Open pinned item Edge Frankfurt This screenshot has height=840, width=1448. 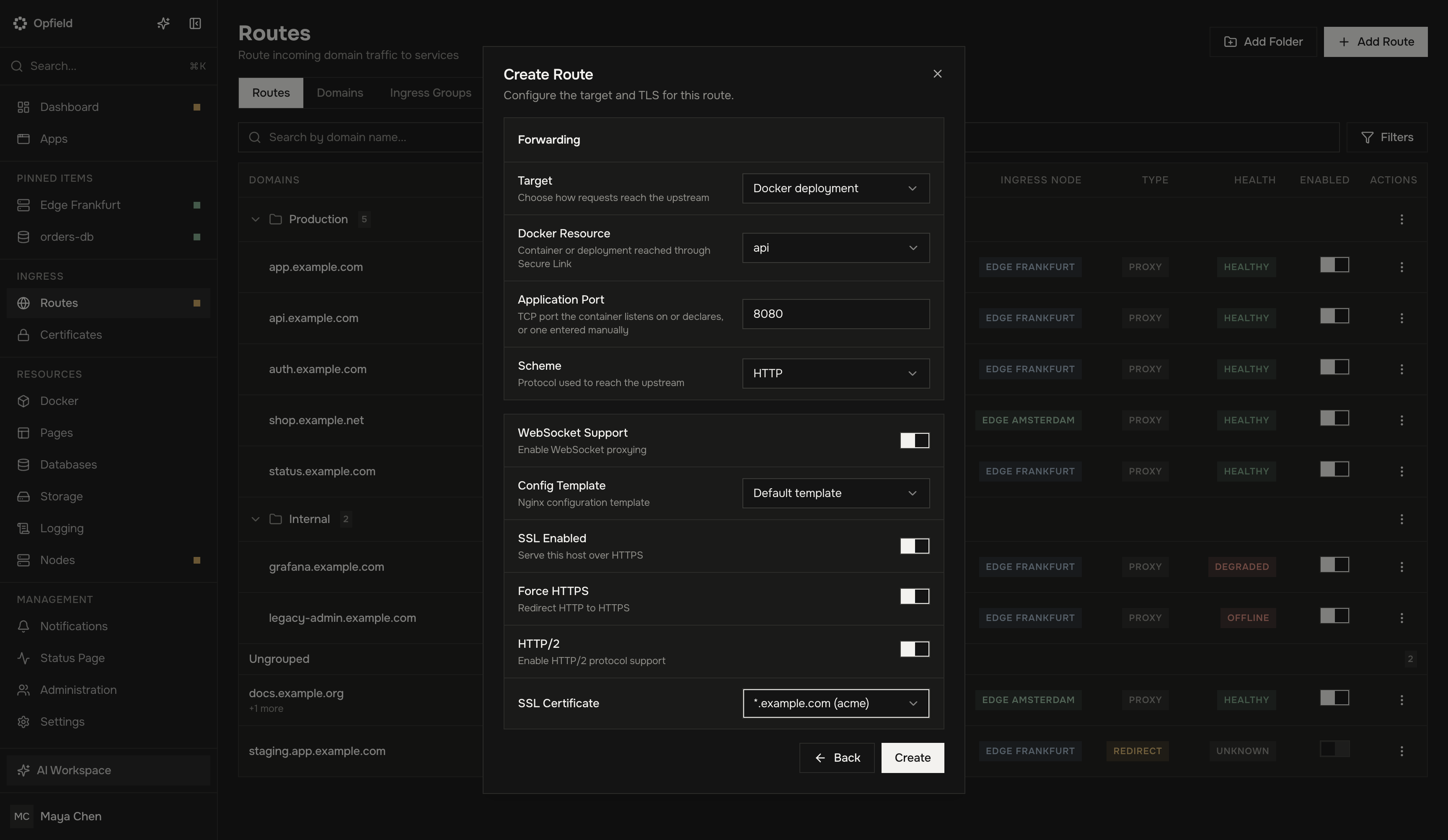coord(108,205)
